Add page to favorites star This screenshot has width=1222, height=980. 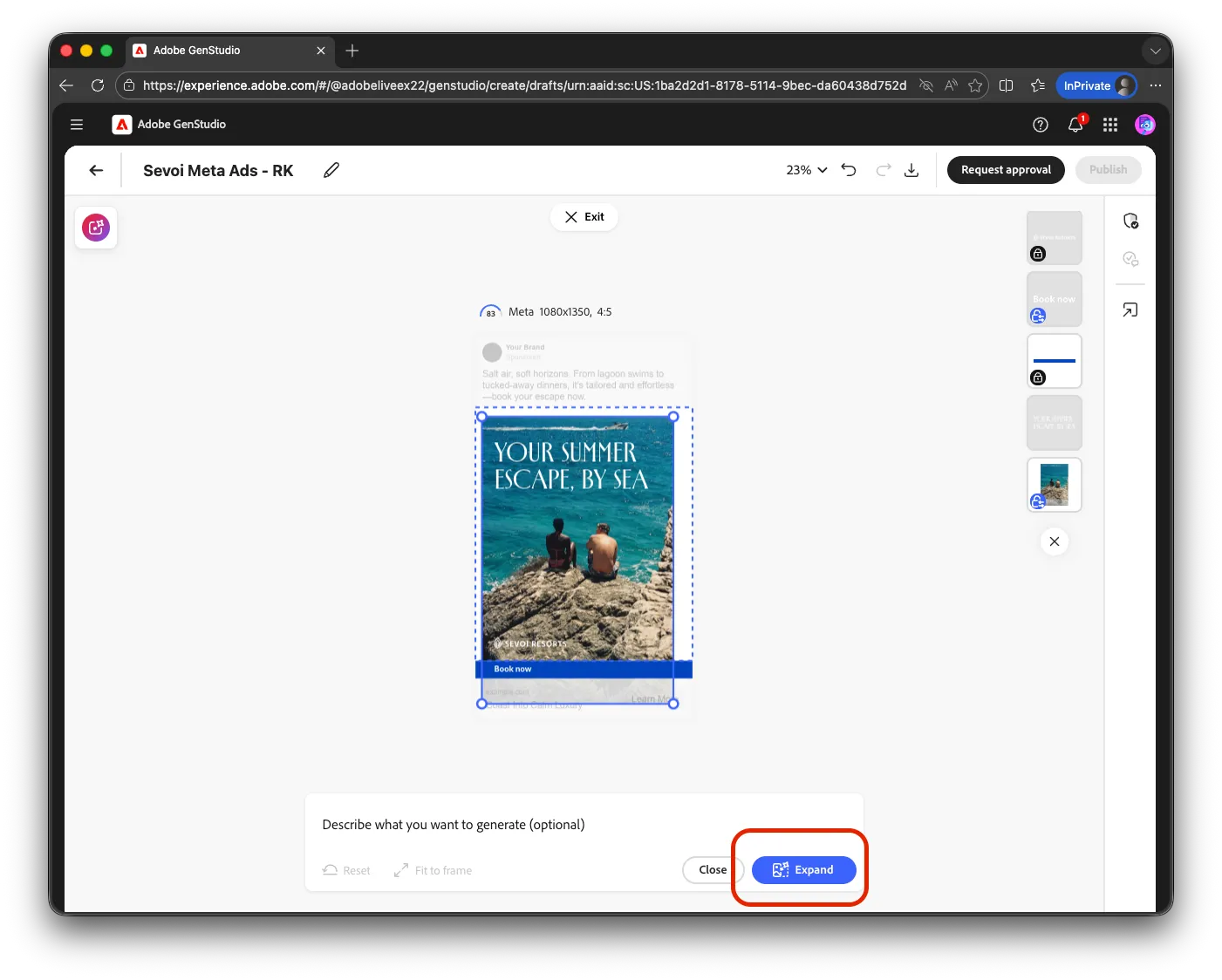click(x=975, y=85)
